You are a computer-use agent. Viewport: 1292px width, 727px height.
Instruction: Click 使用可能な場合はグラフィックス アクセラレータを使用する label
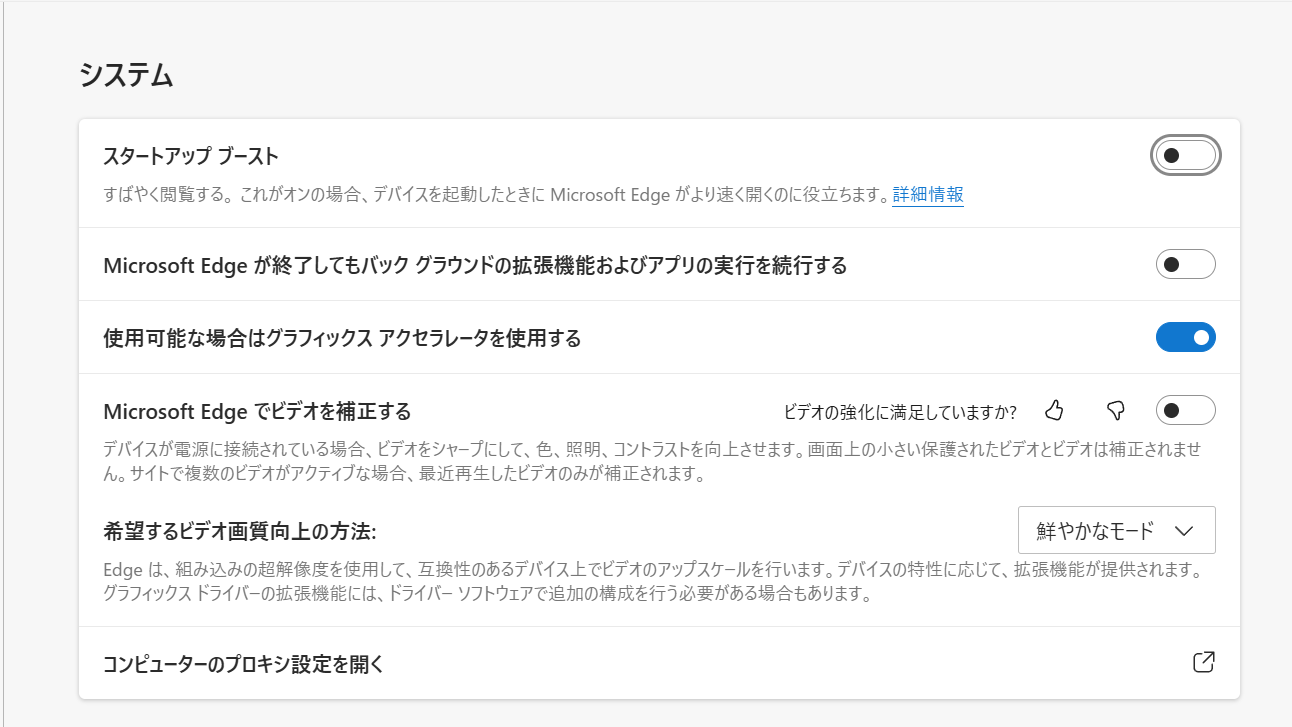[x=342, y=338]
